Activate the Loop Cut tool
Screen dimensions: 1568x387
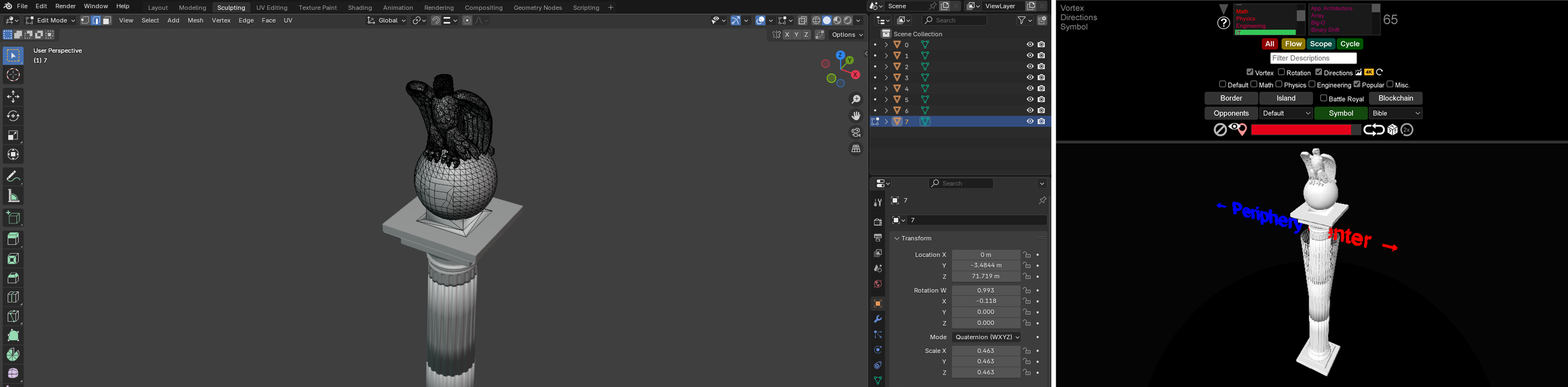(13, 298)
